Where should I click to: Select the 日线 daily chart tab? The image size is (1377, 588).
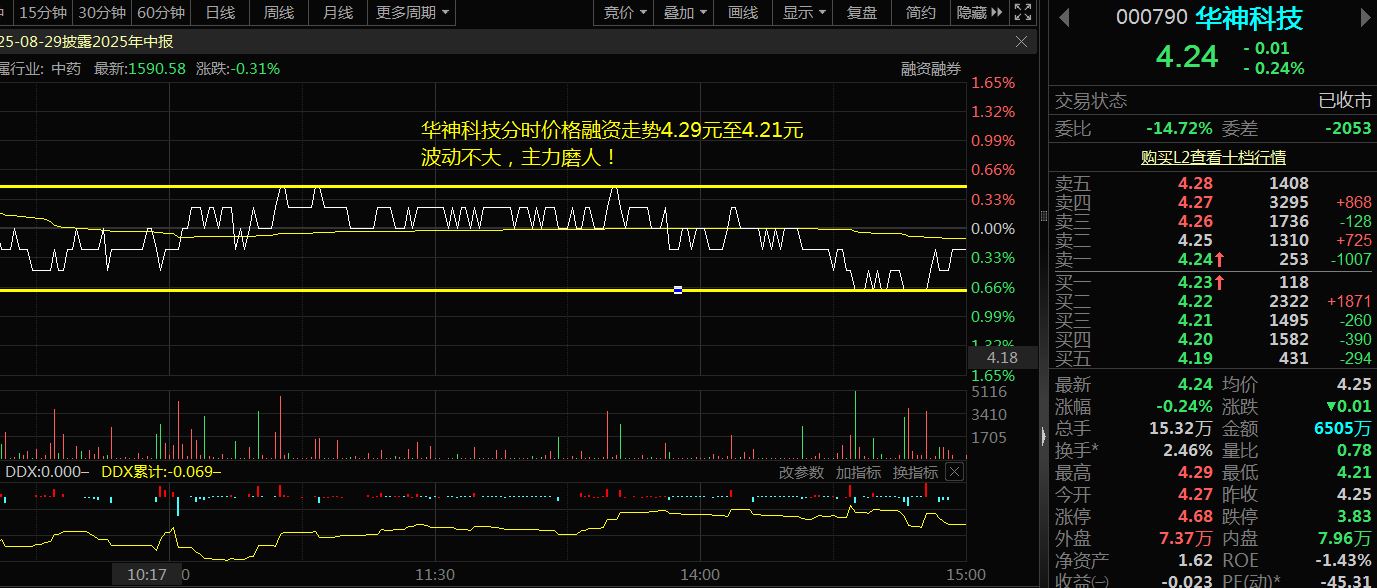220,12
